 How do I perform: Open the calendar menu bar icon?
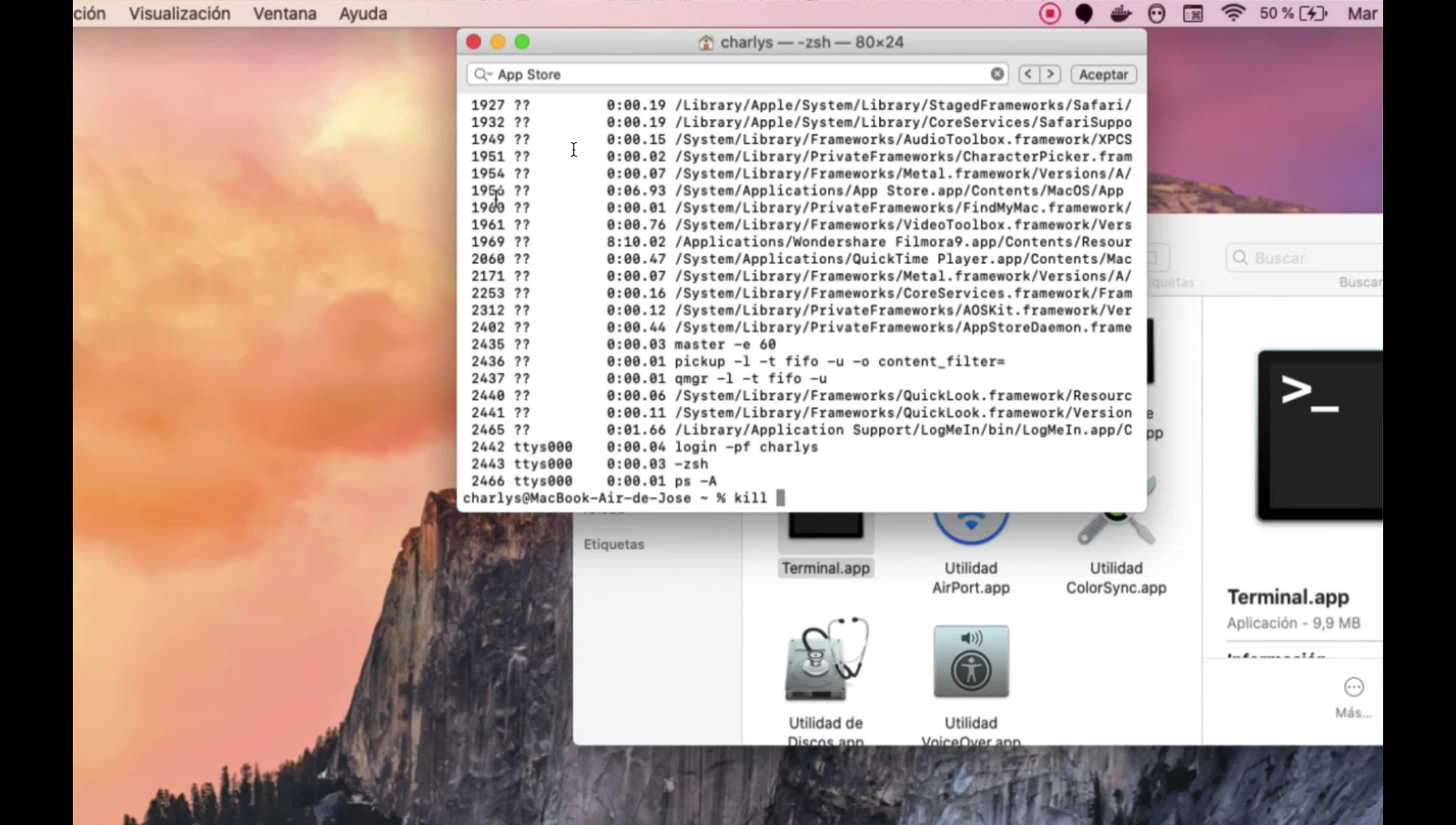click(1193, 14)
